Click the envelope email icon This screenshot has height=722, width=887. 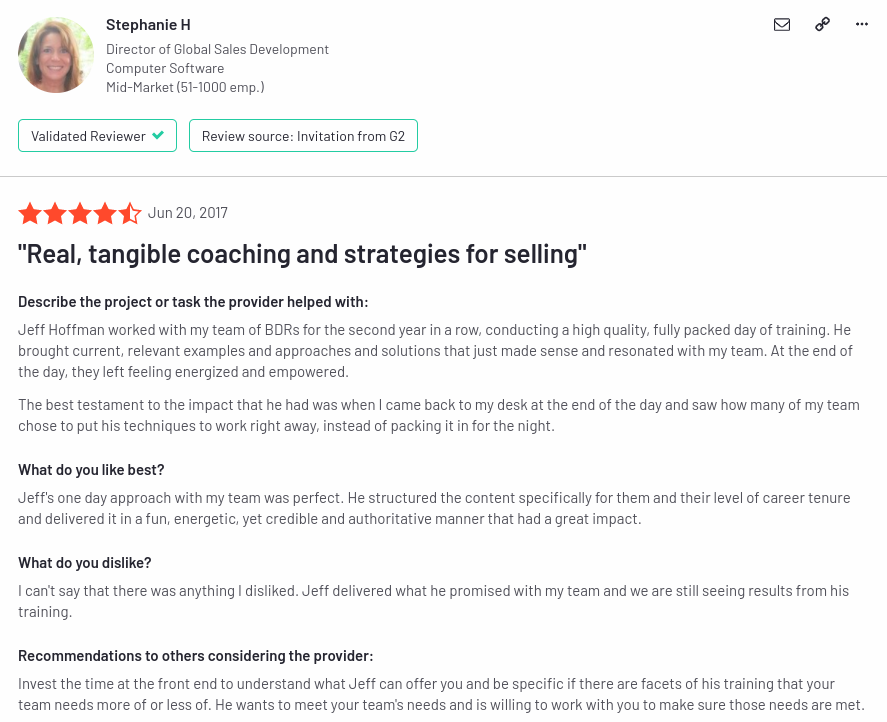(x=782, y=24)
